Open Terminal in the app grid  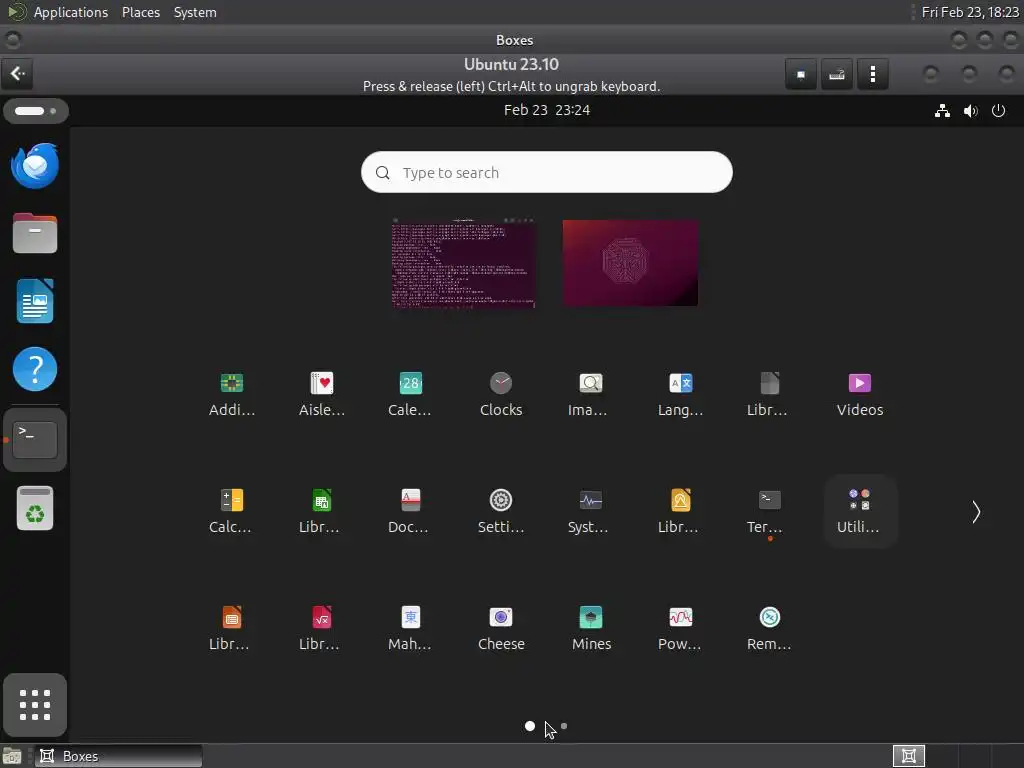coord(770,511)
